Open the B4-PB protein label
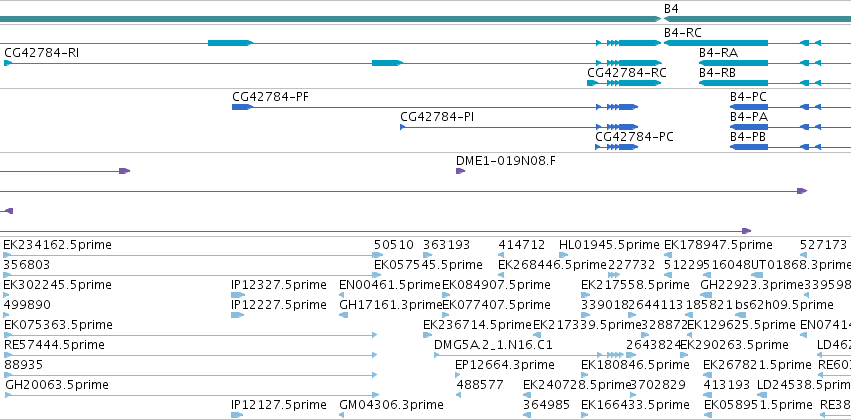The image size is (851, 420). pyautogui.click(x=748, y=137)
